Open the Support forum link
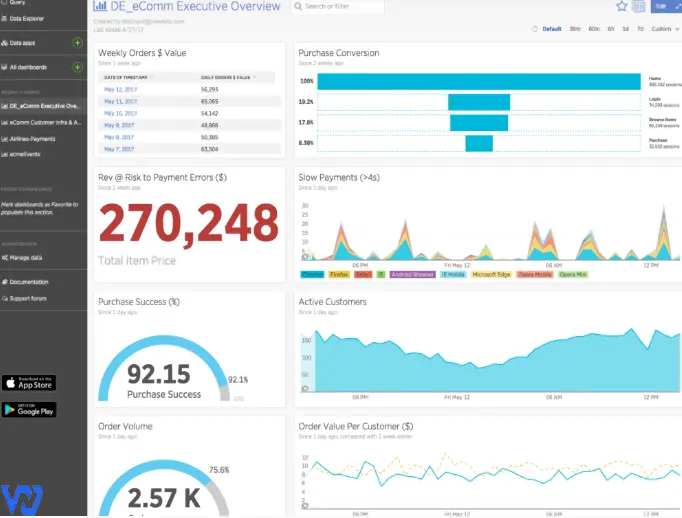Image resolution: width=682 pixels, height=518 pixels. 28,299
